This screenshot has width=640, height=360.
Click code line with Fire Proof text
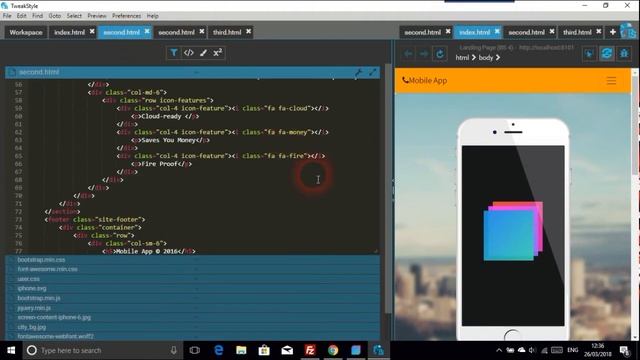[x=162, y=164]
